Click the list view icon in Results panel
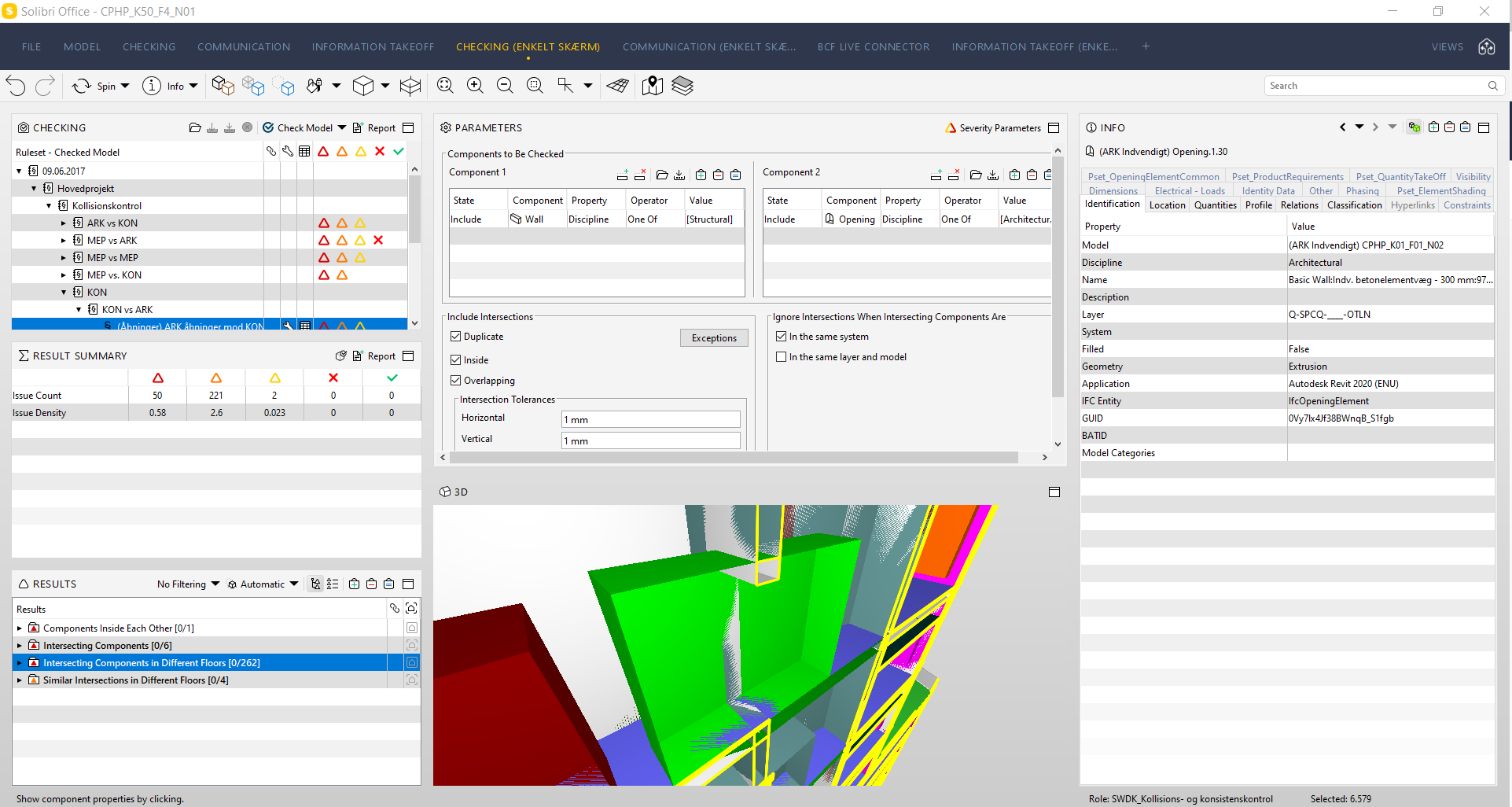1512x807 pixels. 333,584
